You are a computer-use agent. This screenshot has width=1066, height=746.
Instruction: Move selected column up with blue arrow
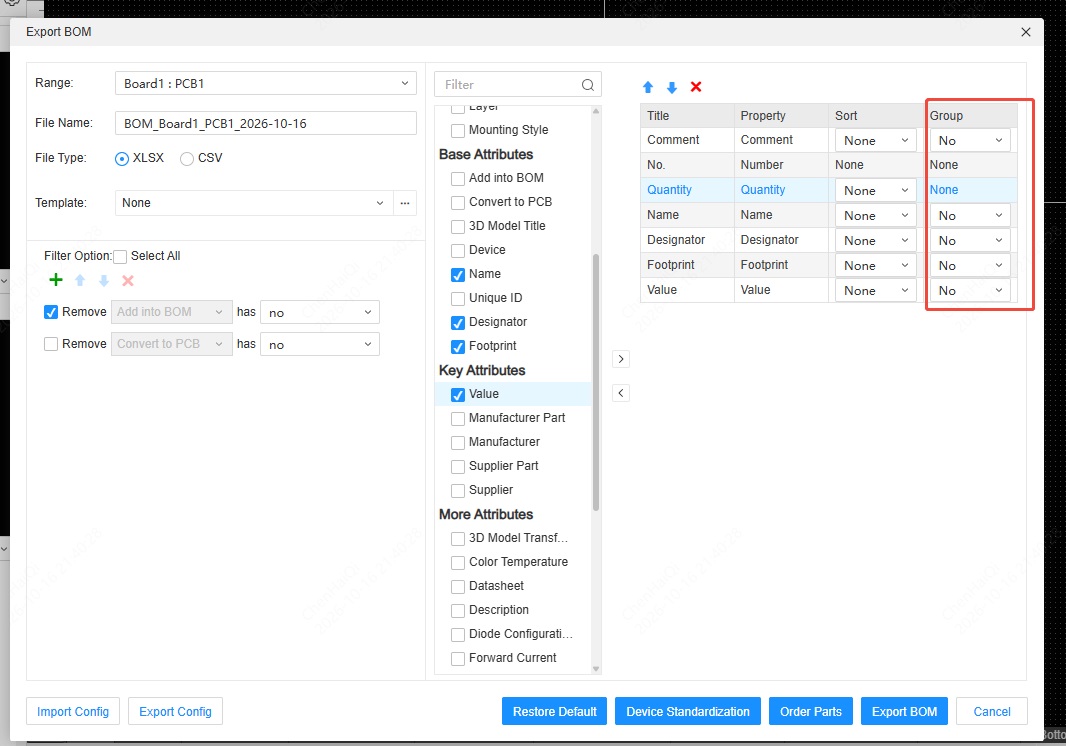pyautogui.click(x=648, y=87)
